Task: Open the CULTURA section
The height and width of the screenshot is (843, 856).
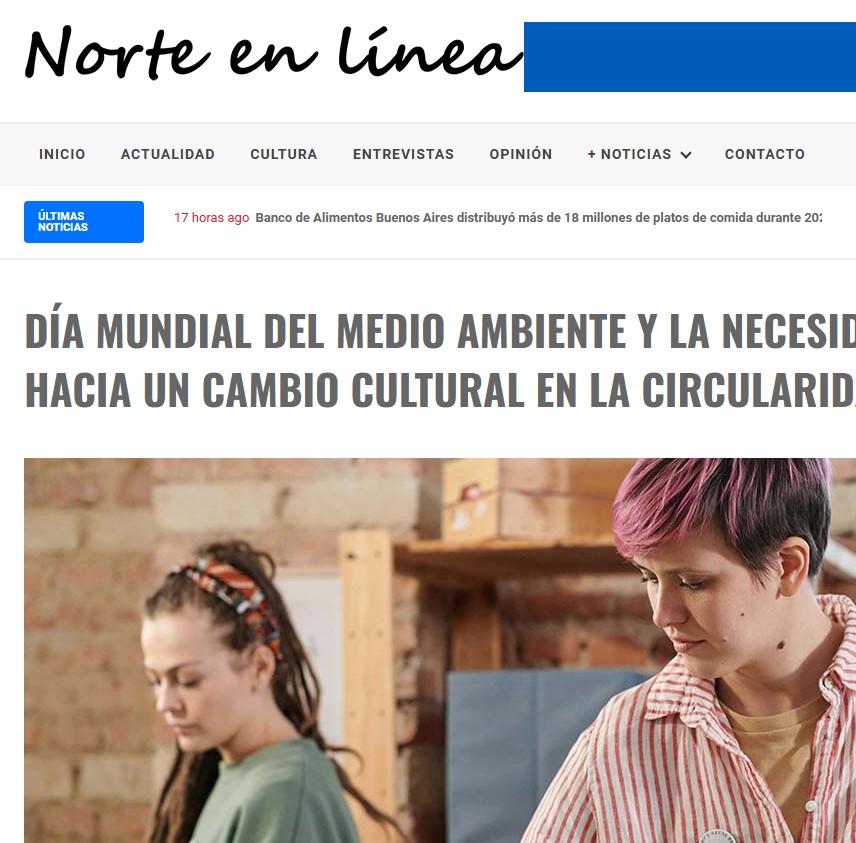Action: coord(284,154)
